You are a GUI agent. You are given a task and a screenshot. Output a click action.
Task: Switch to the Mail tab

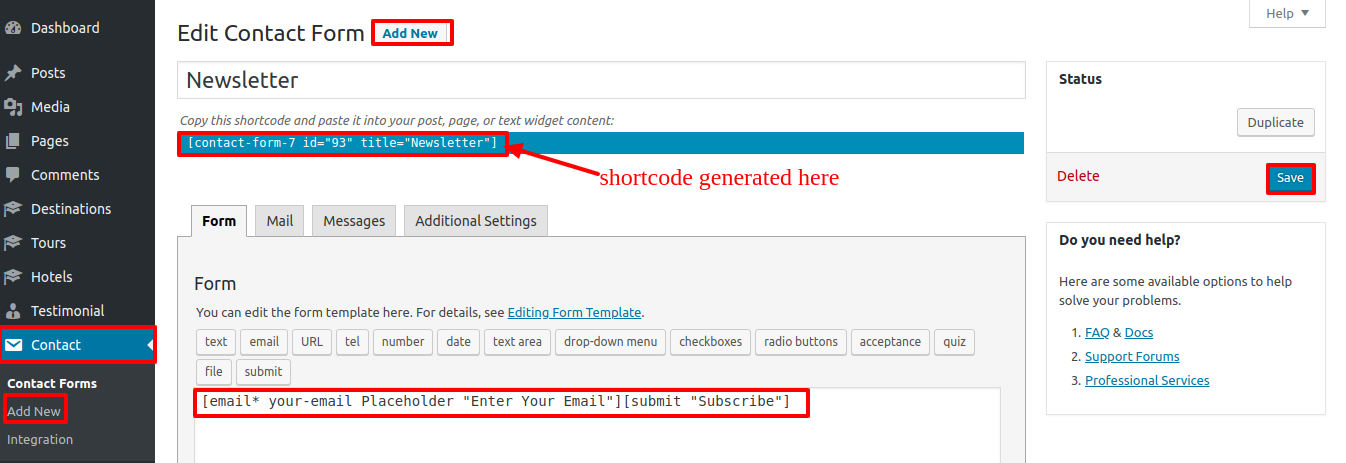pos(280,221)
